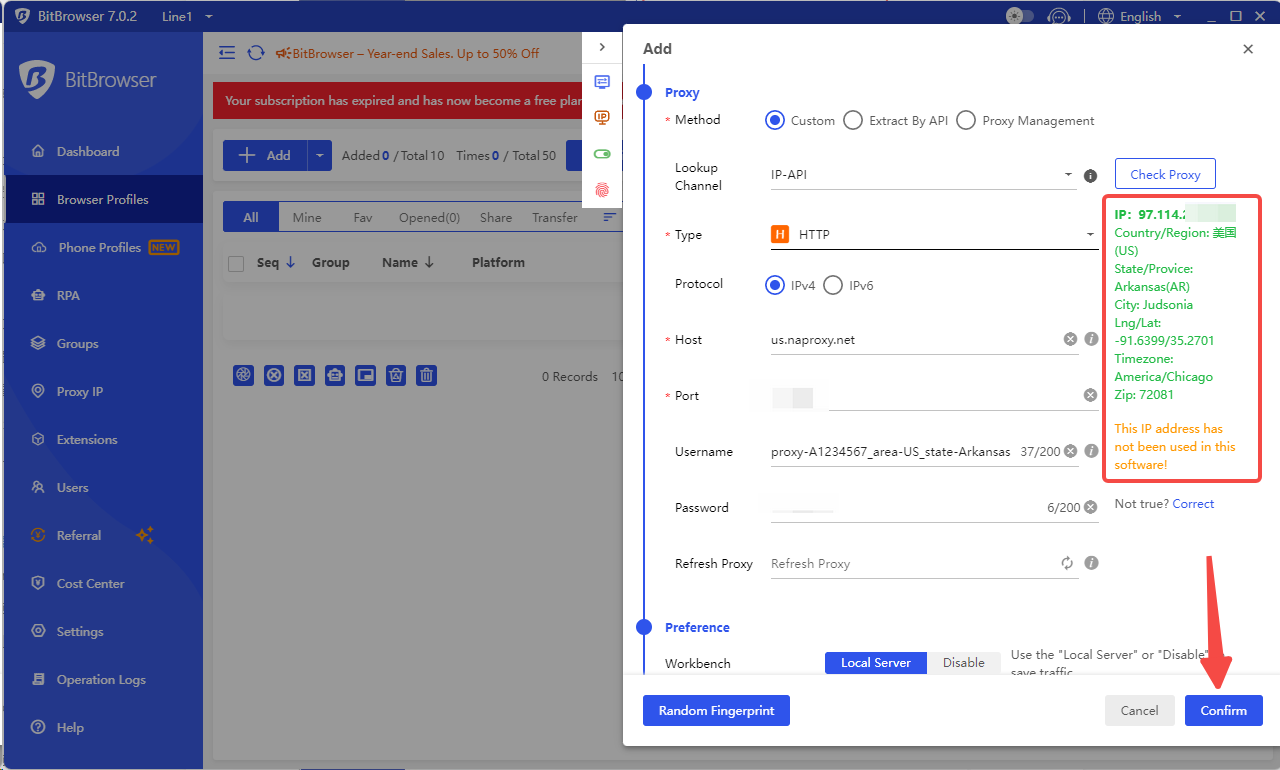The image size is (1280, 770).
Task: Select the IPv6 protocol radio
Action: [x=833, y=285]
